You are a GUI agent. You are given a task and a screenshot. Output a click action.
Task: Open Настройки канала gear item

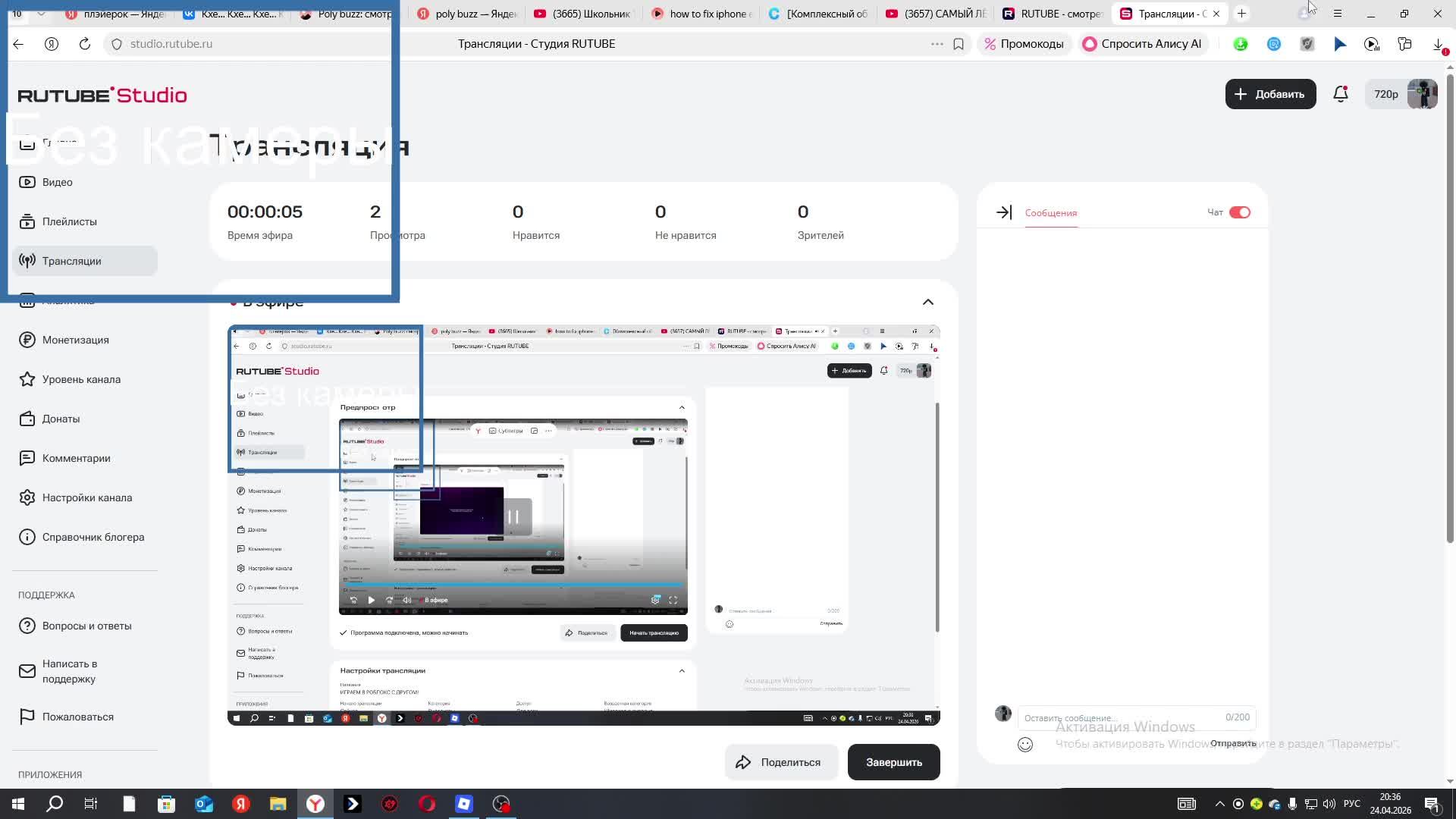click(x=86, y=497)
